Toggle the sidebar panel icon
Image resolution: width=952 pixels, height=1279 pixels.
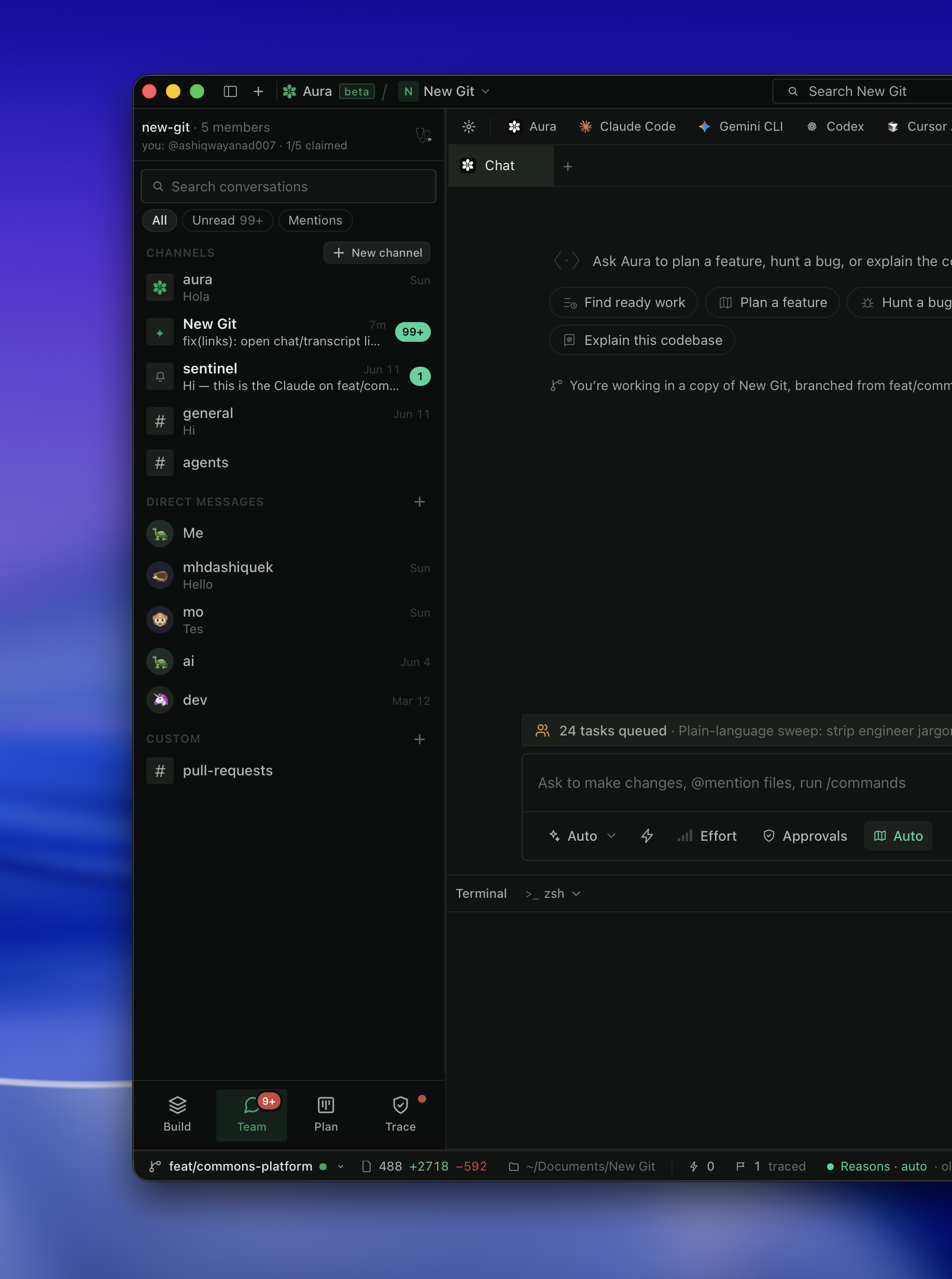point(230,92)
